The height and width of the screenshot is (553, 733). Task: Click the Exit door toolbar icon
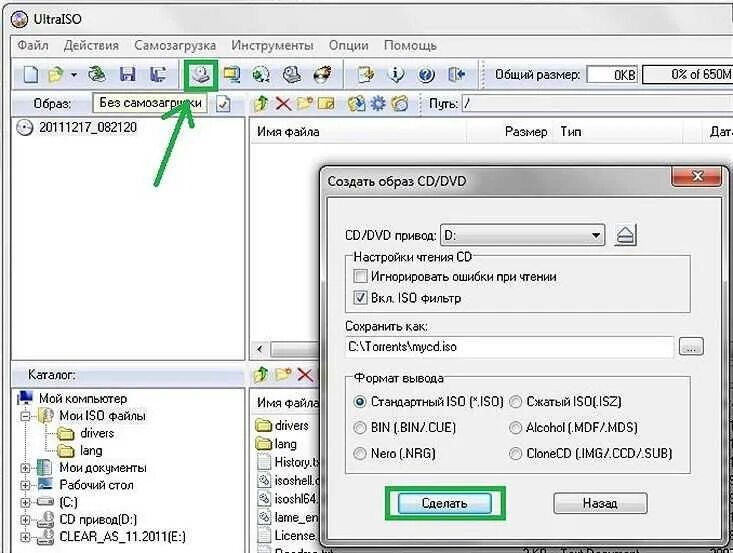point(456,75)
